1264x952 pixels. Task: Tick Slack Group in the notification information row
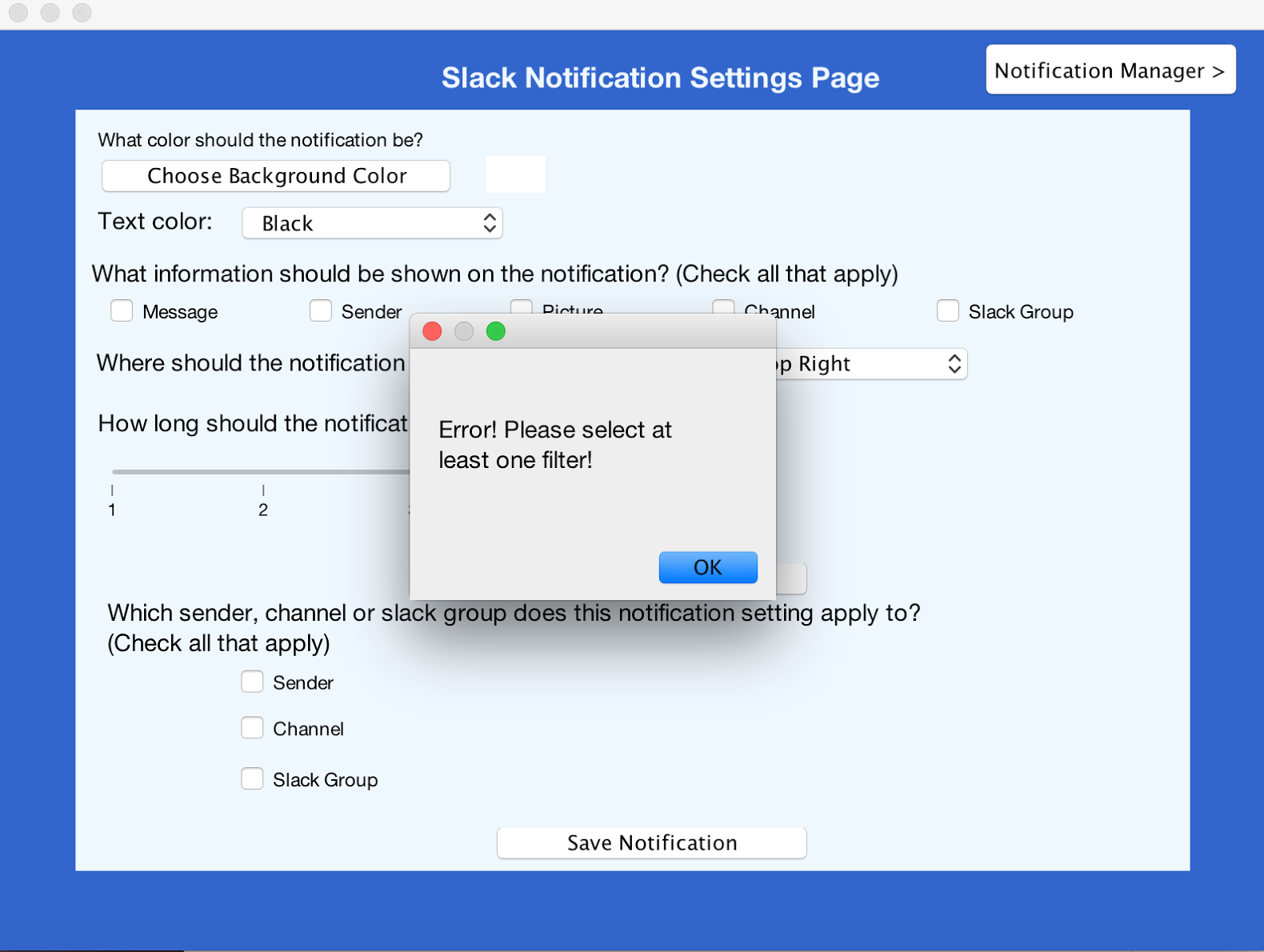pos(947,310)
